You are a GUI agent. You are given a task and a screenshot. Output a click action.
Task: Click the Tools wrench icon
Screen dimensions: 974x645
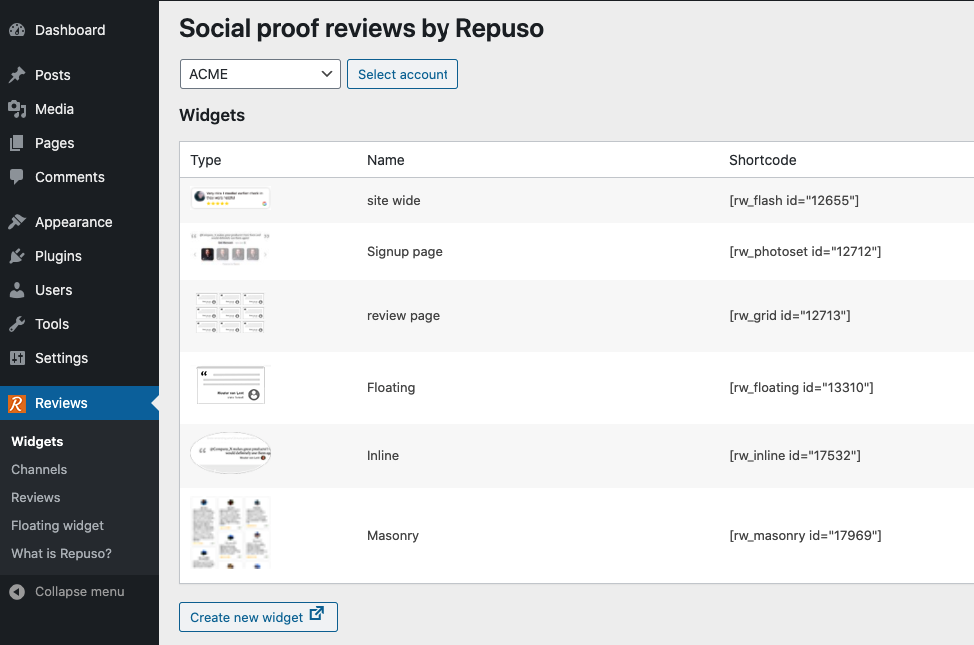(x=17, y=324)
